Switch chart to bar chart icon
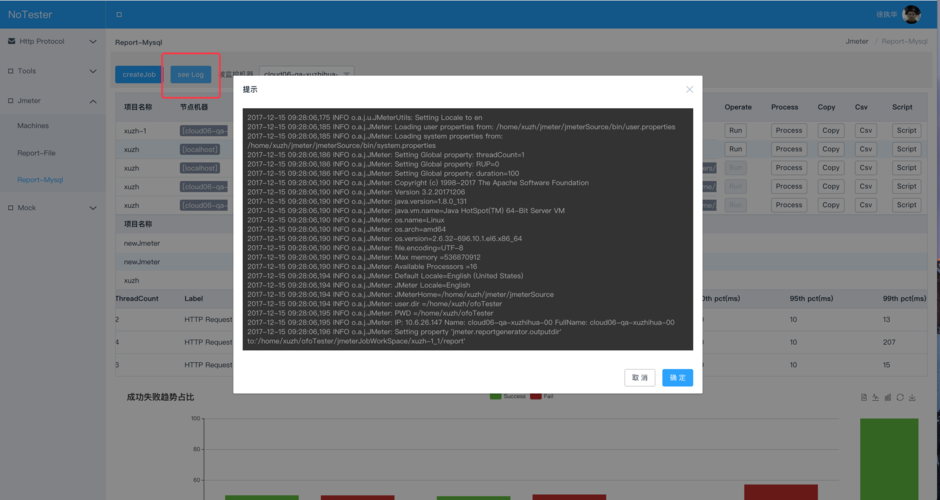Viewport: 940px width, 500px height. click(888, 397)
